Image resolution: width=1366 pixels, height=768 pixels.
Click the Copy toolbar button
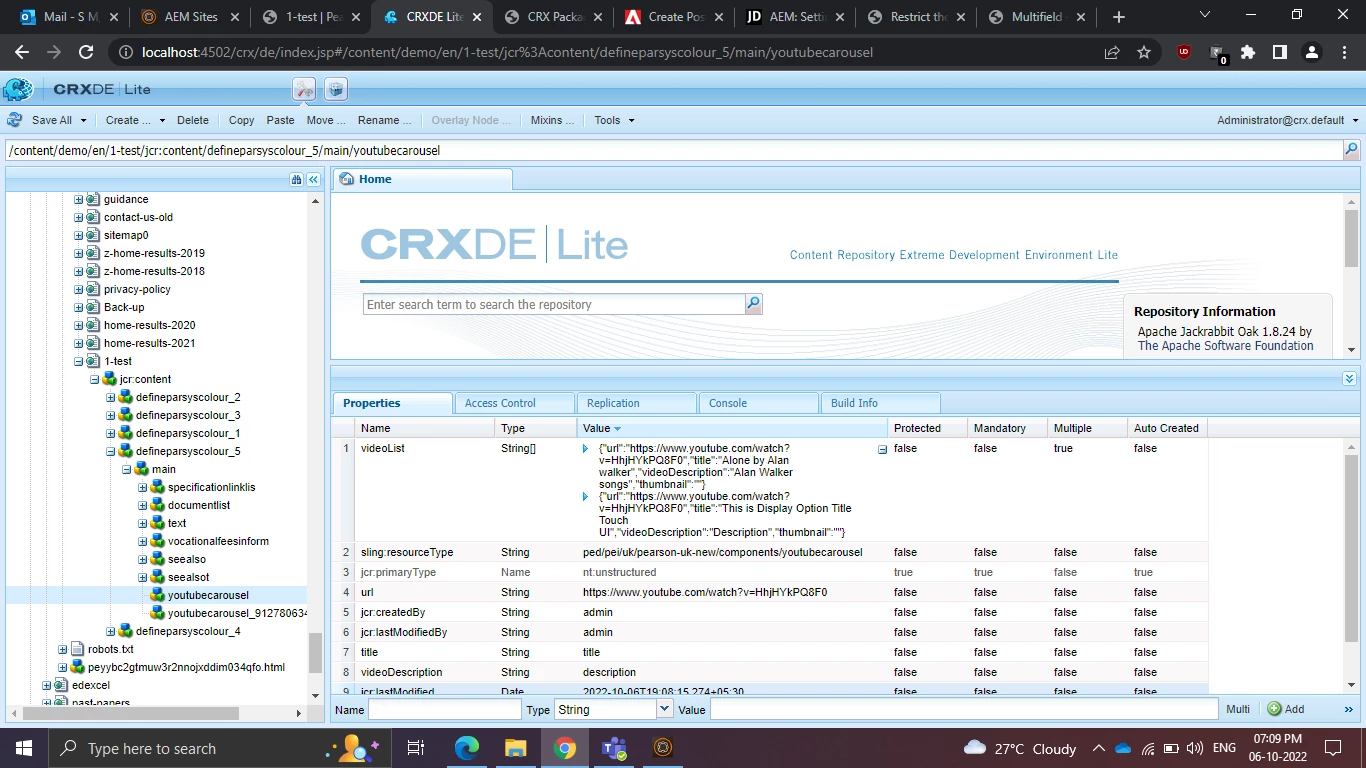coord(241,120)
